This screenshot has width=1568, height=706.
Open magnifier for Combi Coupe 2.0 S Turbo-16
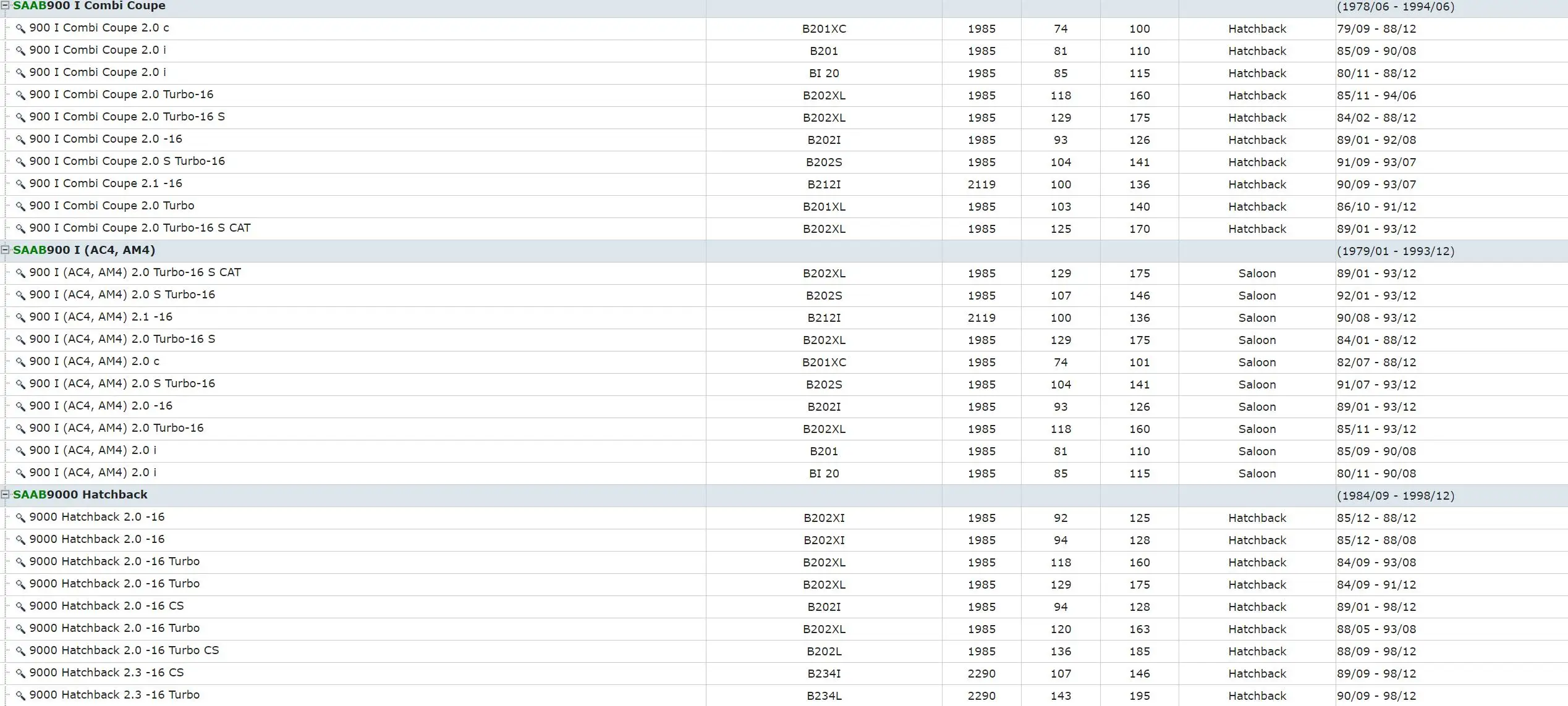coord(20,162)
